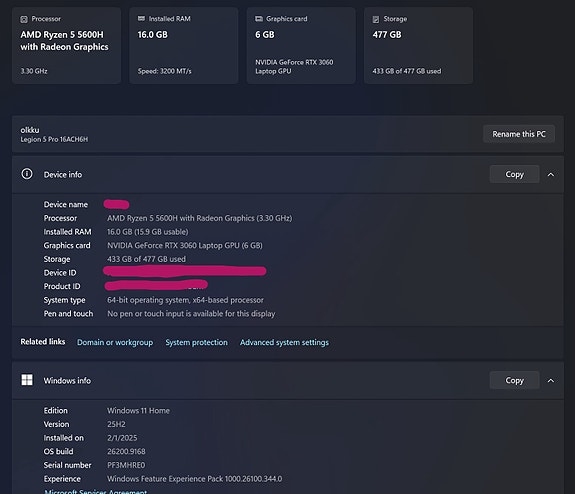
Task: Collapse the Windows info section
Action: pyautogui.click(x=551, y=381)
